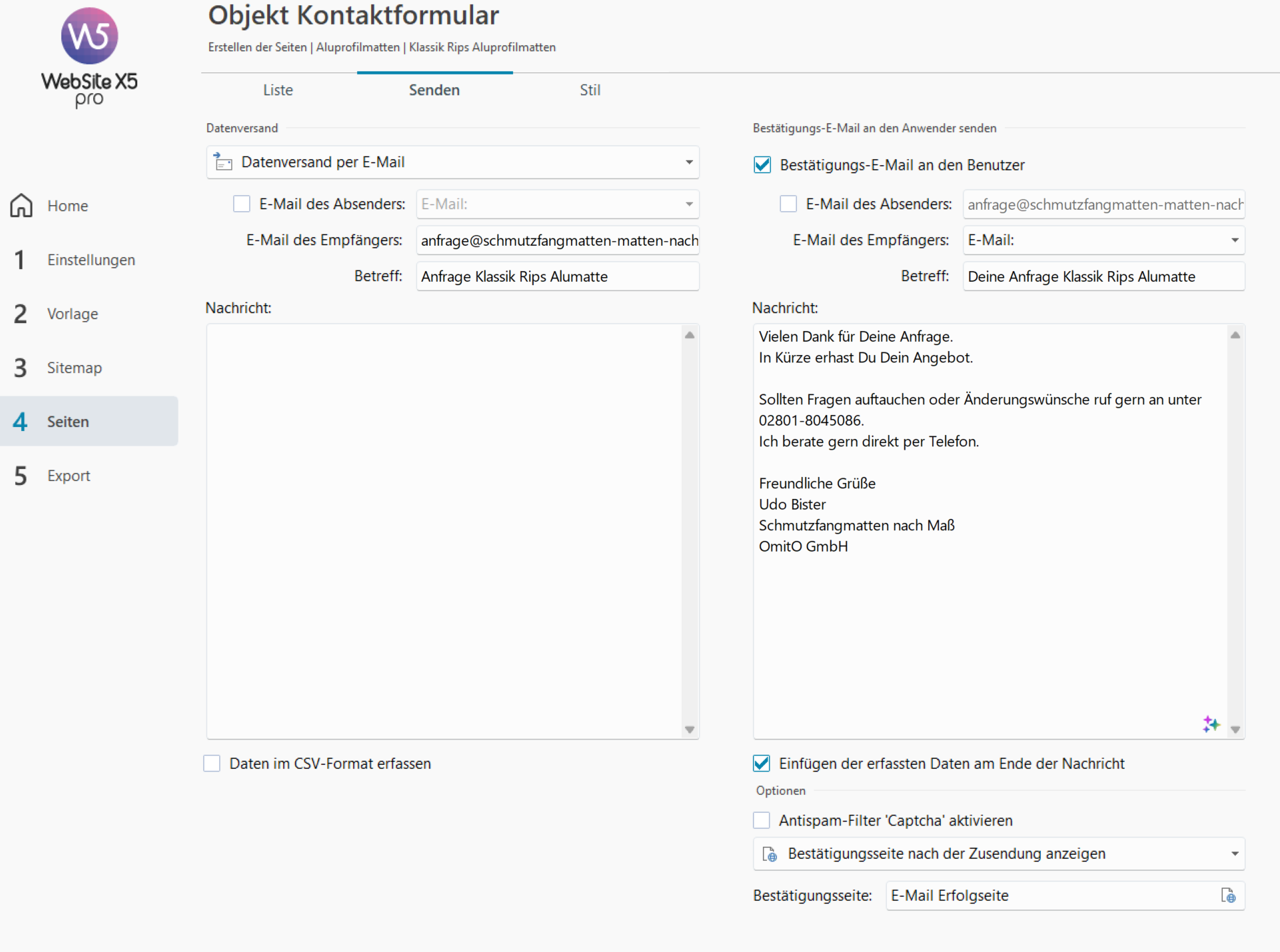Go to Sitemap step in sidebar
Screen dimensions: 1280x952
pyautogui.click(x=74, y=368)
